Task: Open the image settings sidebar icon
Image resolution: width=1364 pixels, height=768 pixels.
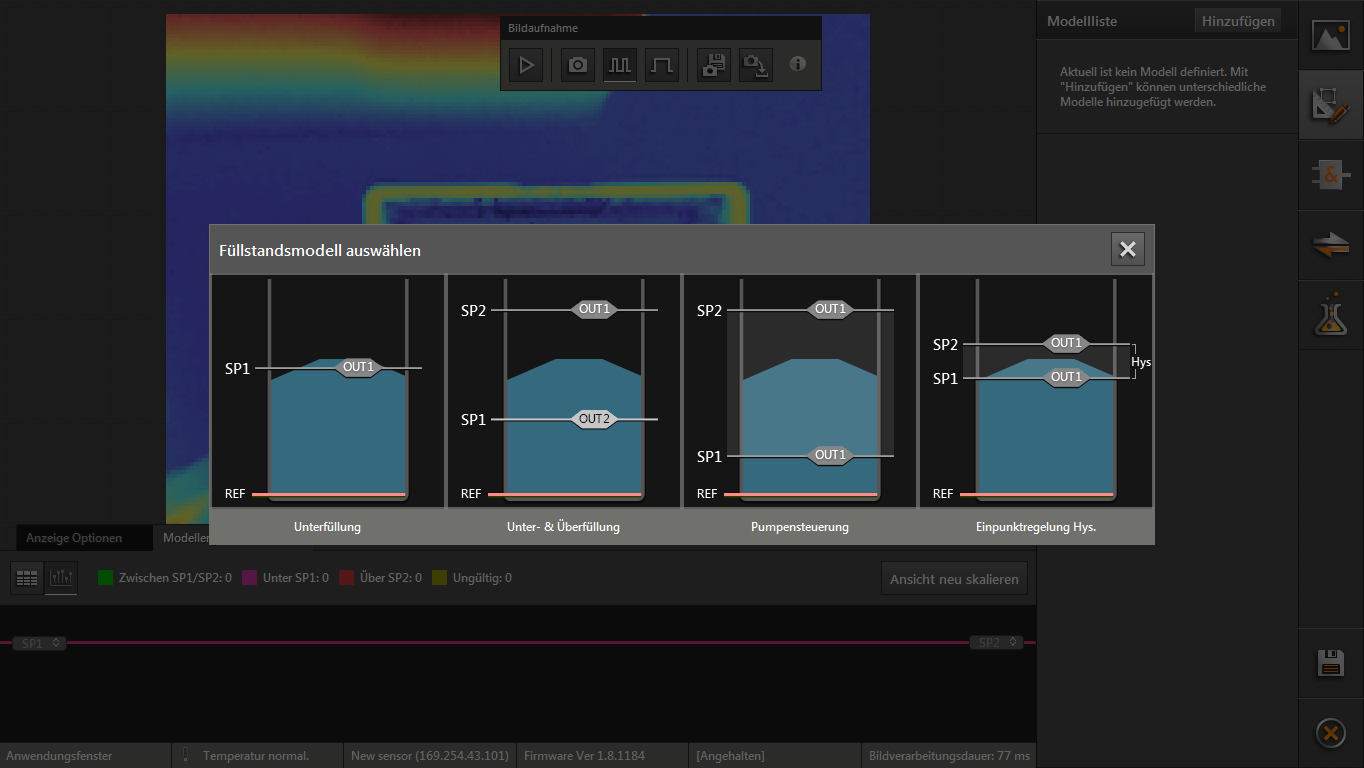Action: tap(1330, 37)
